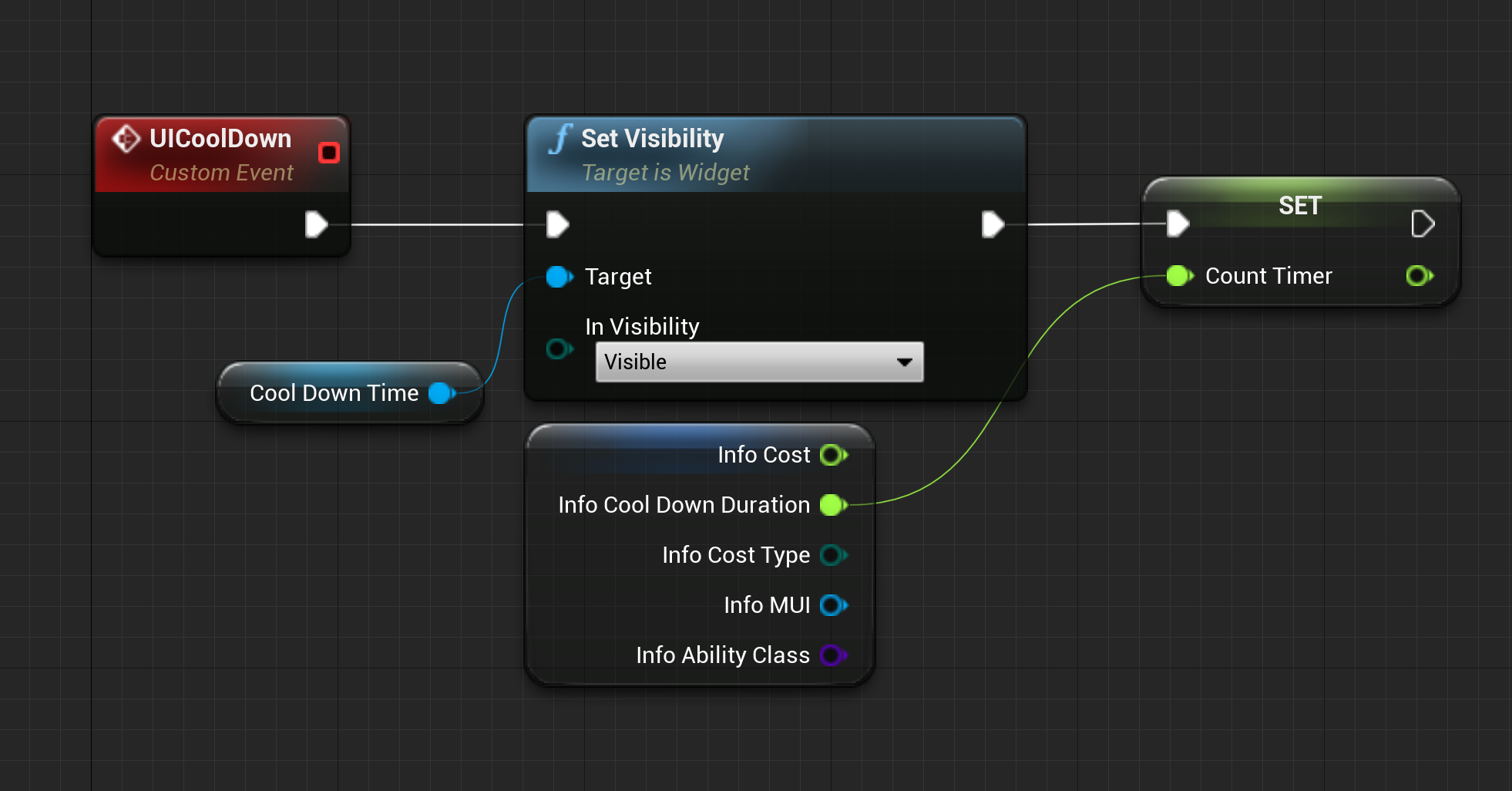Click the Info Ability Class purple pin
Viewport: 1512px width, 791px height.
click(830, 655)
